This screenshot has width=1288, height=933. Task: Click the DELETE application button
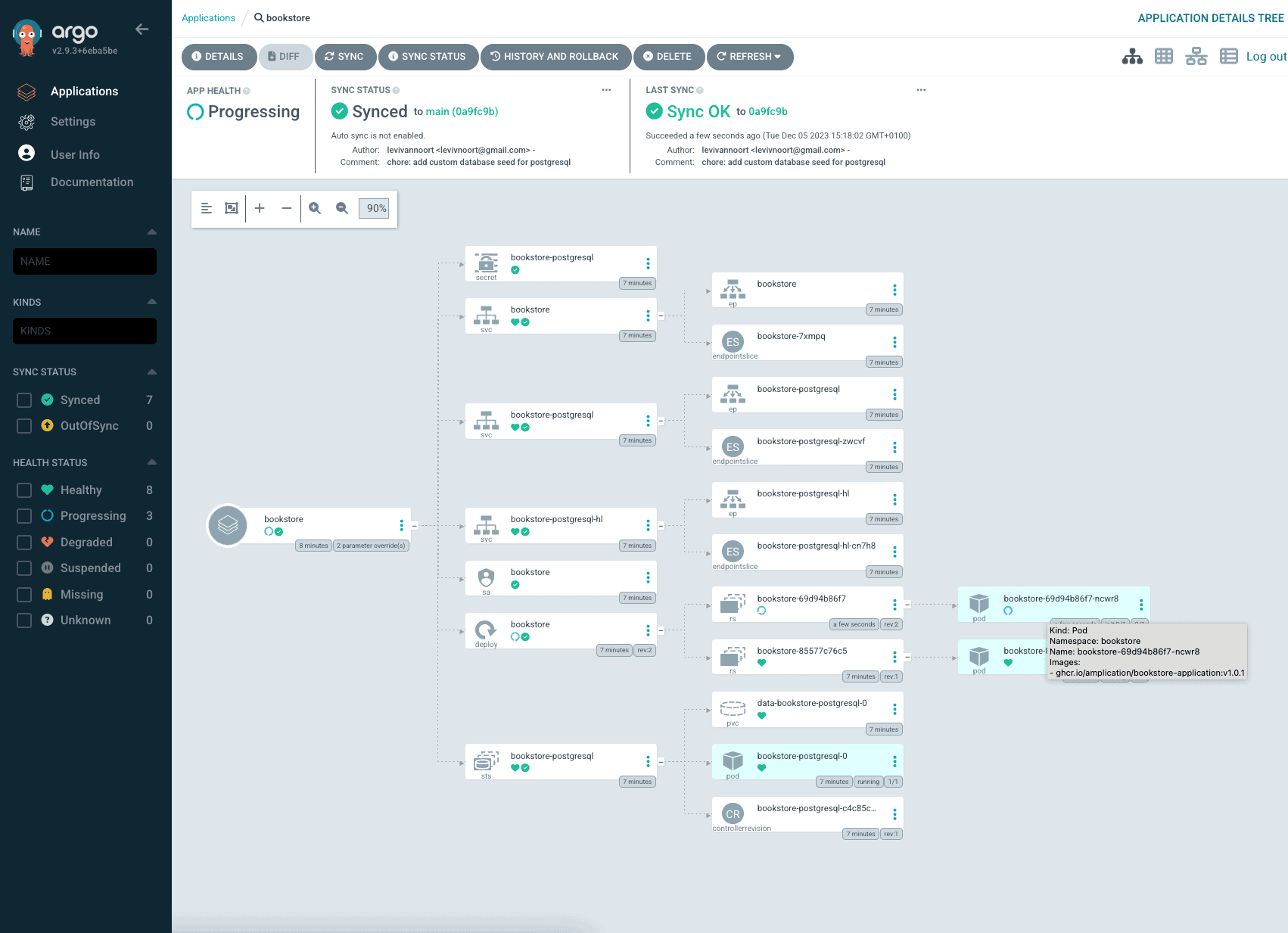point(667,57)
